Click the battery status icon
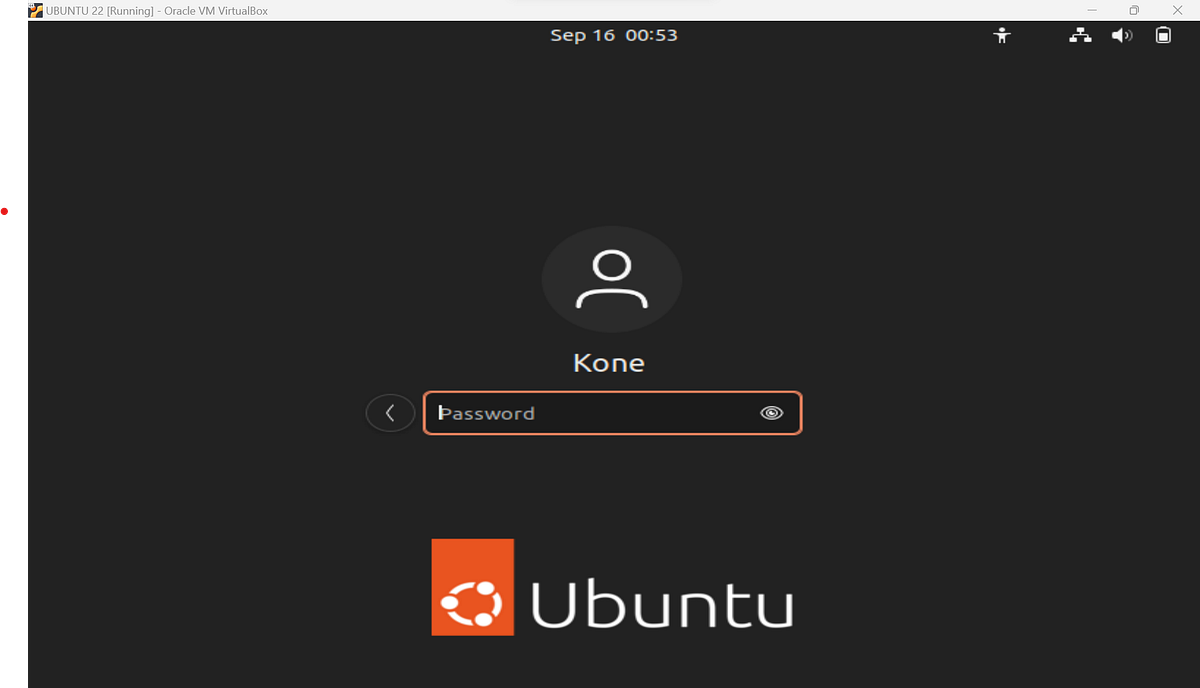 click(x=1163, y=35)
